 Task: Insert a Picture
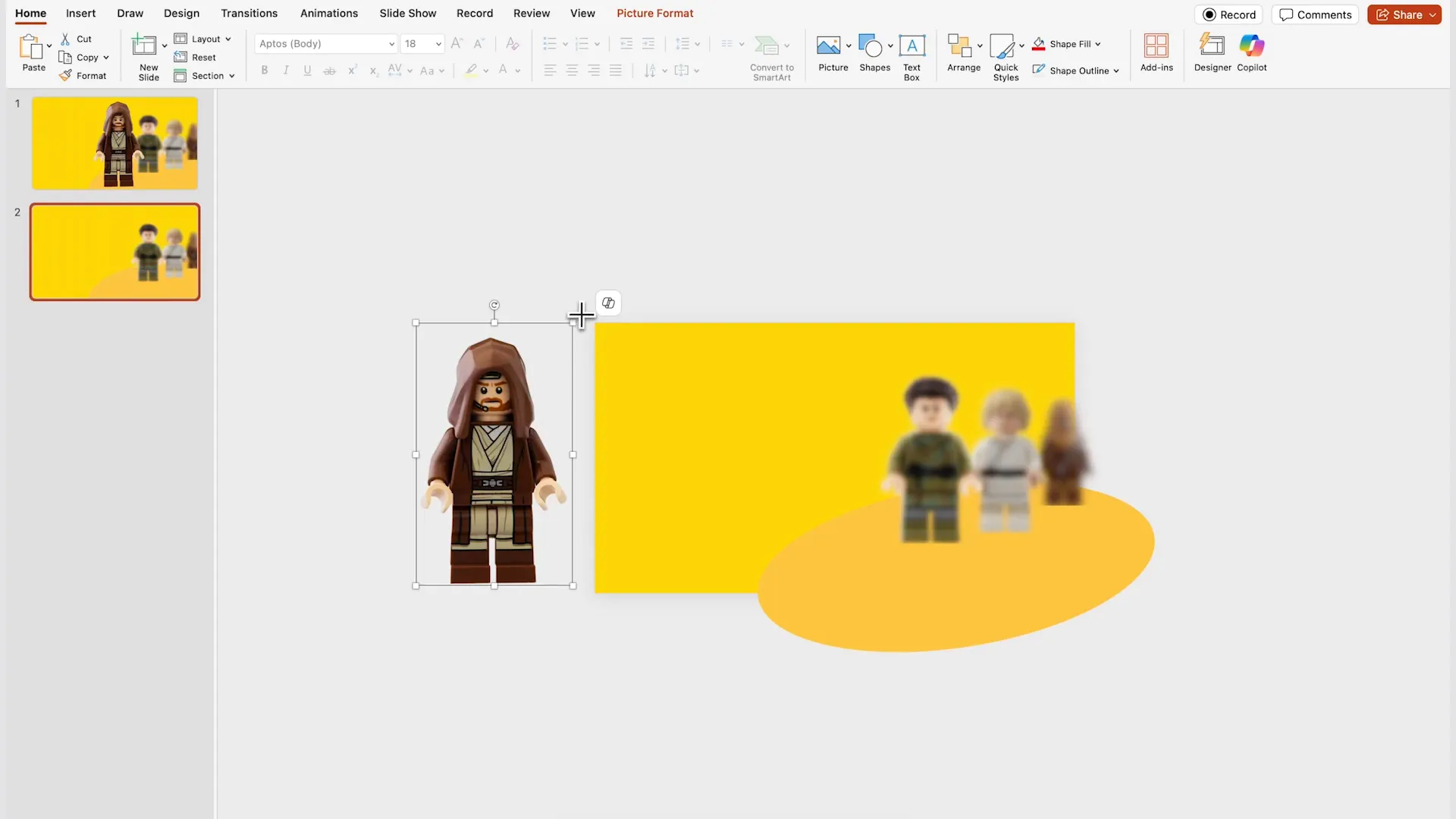click(x=833, y=54)
